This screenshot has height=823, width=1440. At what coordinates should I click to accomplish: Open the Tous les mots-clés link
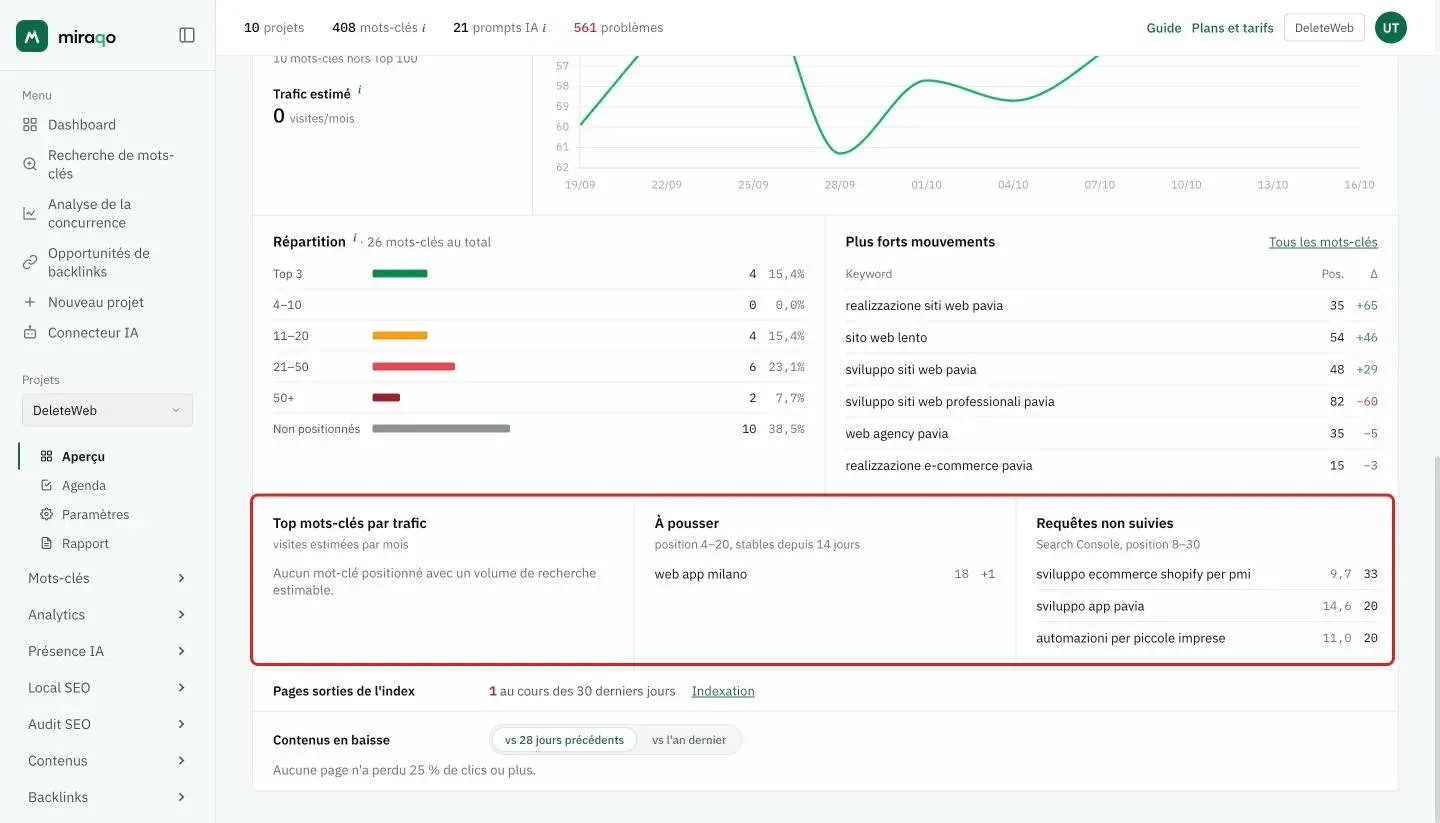pyautogui.click(x=1323, y=242)
